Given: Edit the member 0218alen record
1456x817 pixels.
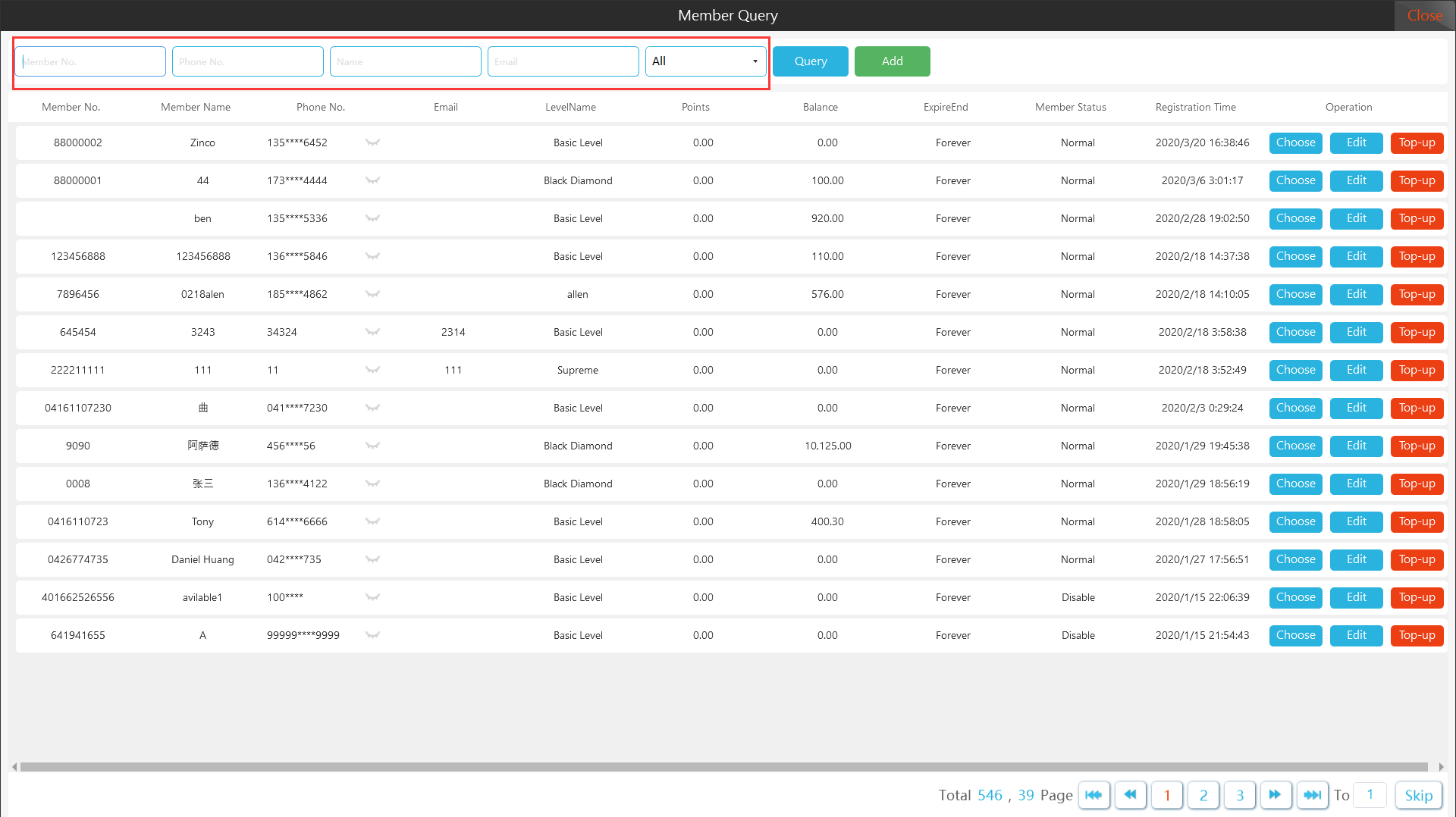Looking at the screenshot, I should click(1356, 294).
